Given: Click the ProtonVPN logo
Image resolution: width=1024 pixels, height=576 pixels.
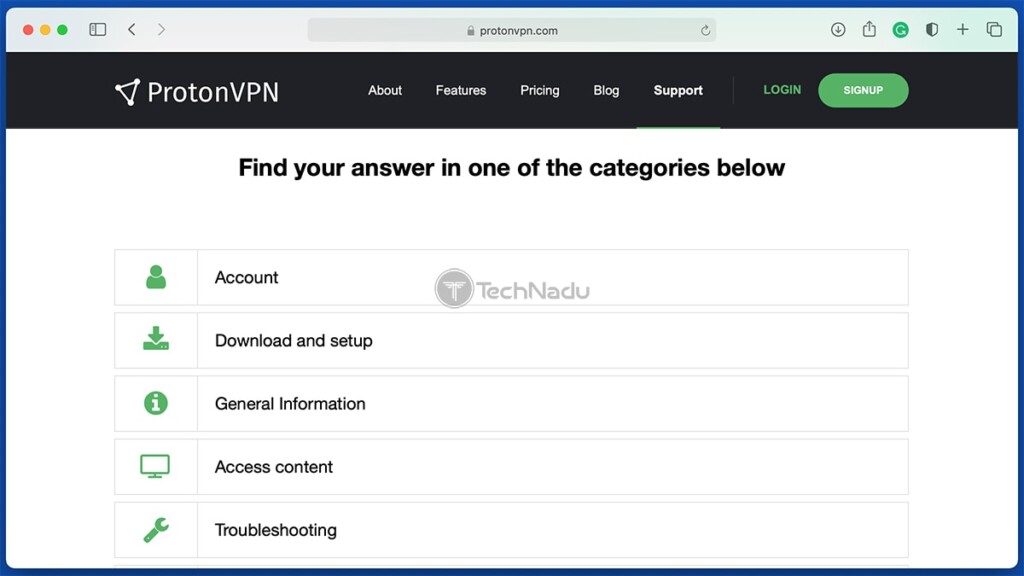Looking at the screenshot, I should tap(197, 92).
